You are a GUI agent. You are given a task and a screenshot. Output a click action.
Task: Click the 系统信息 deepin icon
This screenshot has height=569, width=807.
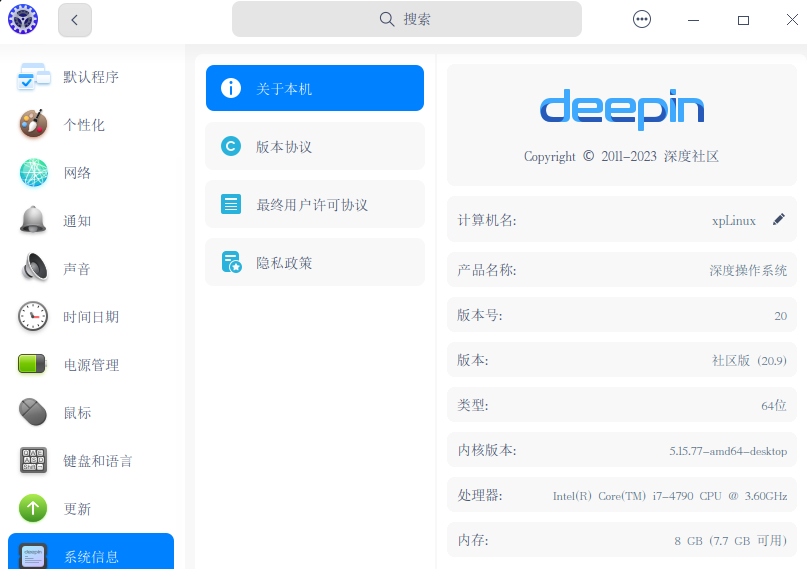[33, 556]
